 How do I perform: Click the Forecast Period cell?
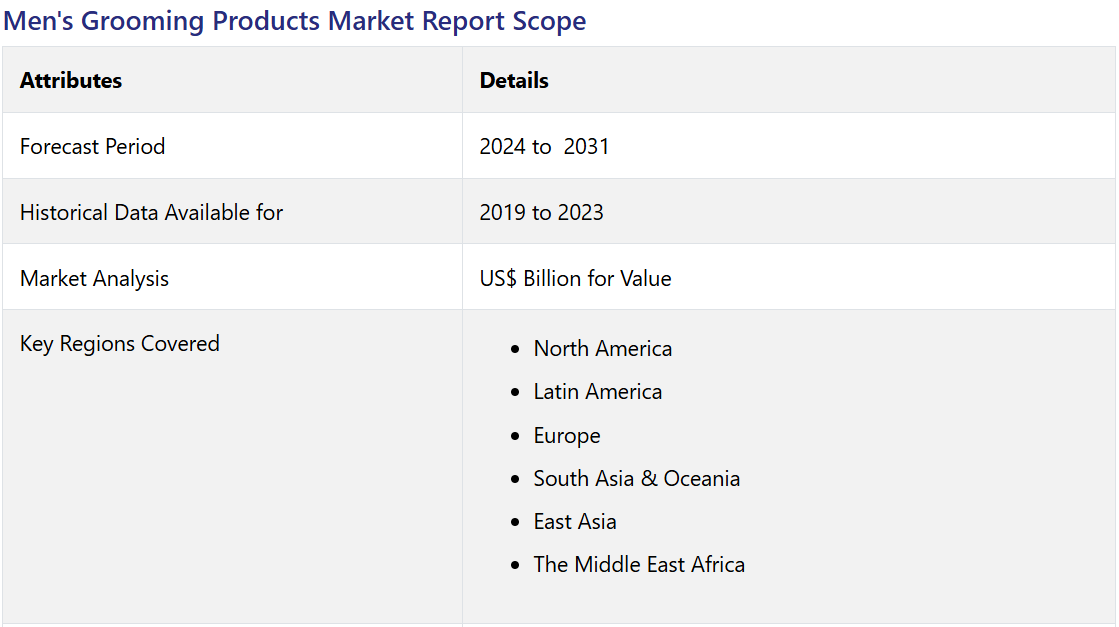[92, 147]
